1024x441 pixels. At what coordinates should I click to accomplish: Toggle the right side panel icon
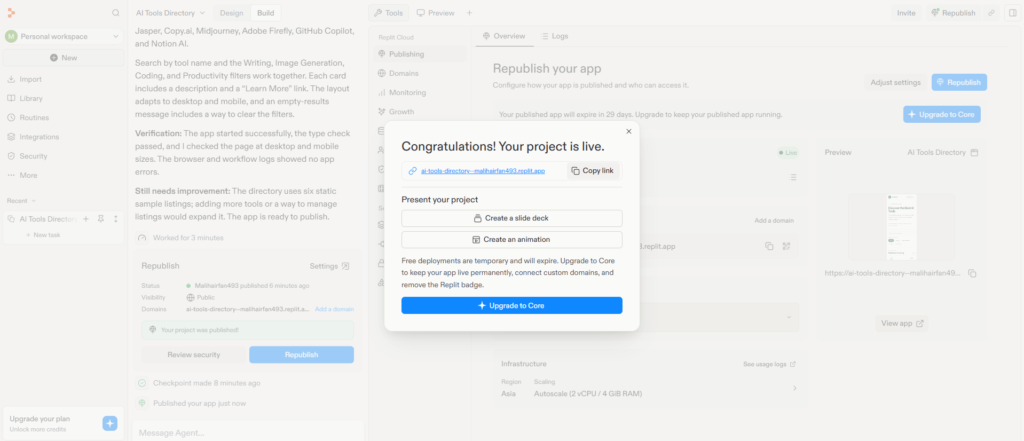coord(1012,13)
